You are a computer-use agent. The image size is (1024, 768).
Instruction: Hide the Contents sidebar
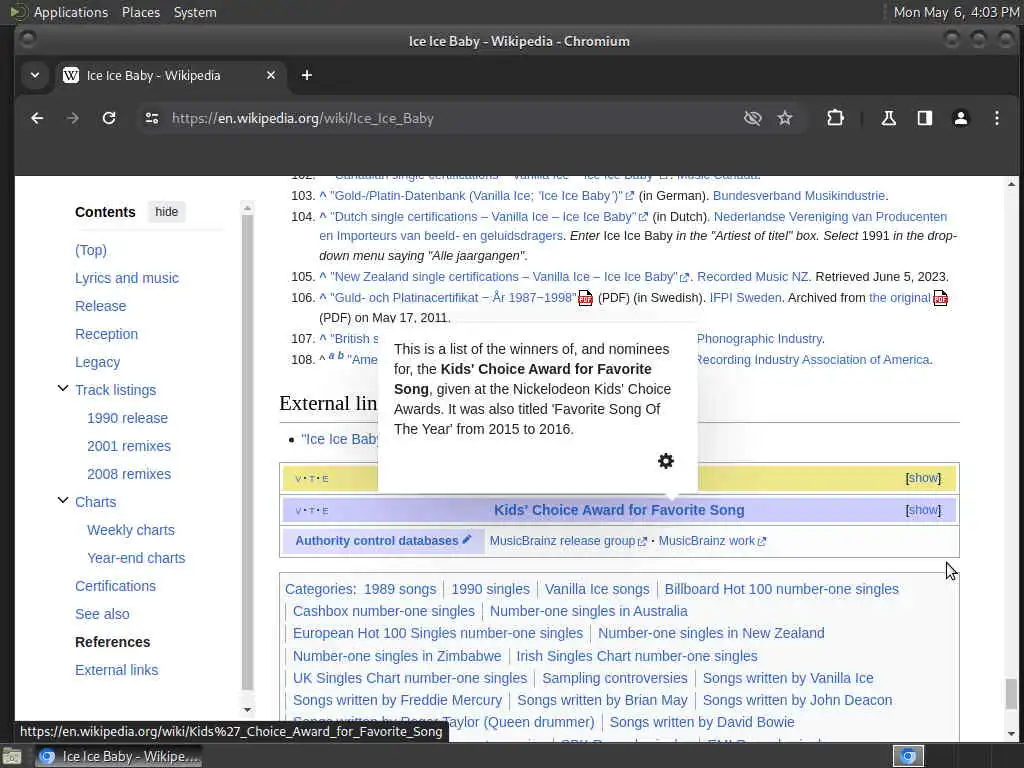point(167,212)
